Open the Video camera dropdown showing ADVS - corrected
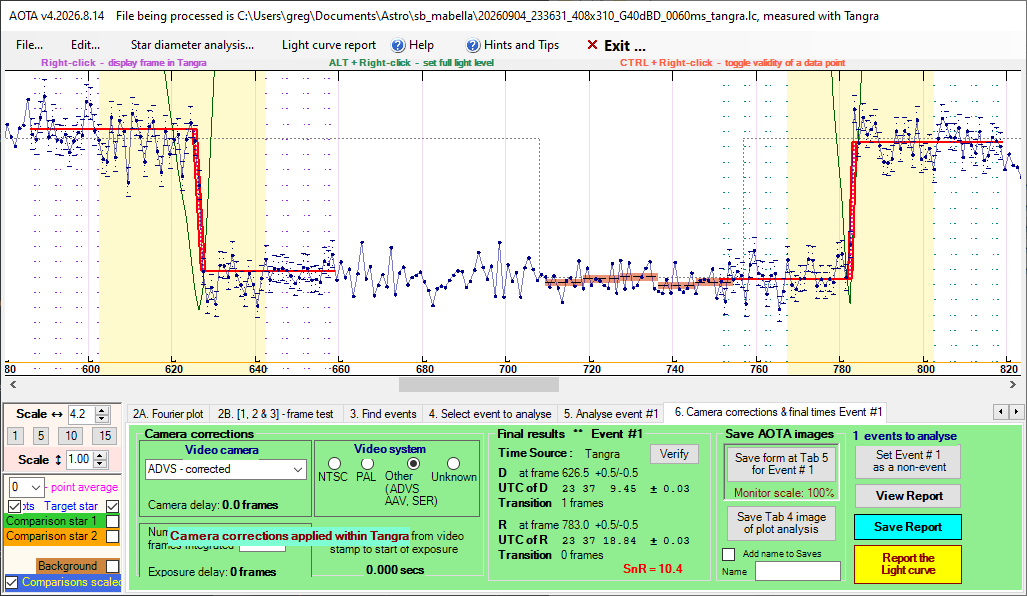Image resolution: width=1027 pixels, height=596 pixels. click(226, 470)
